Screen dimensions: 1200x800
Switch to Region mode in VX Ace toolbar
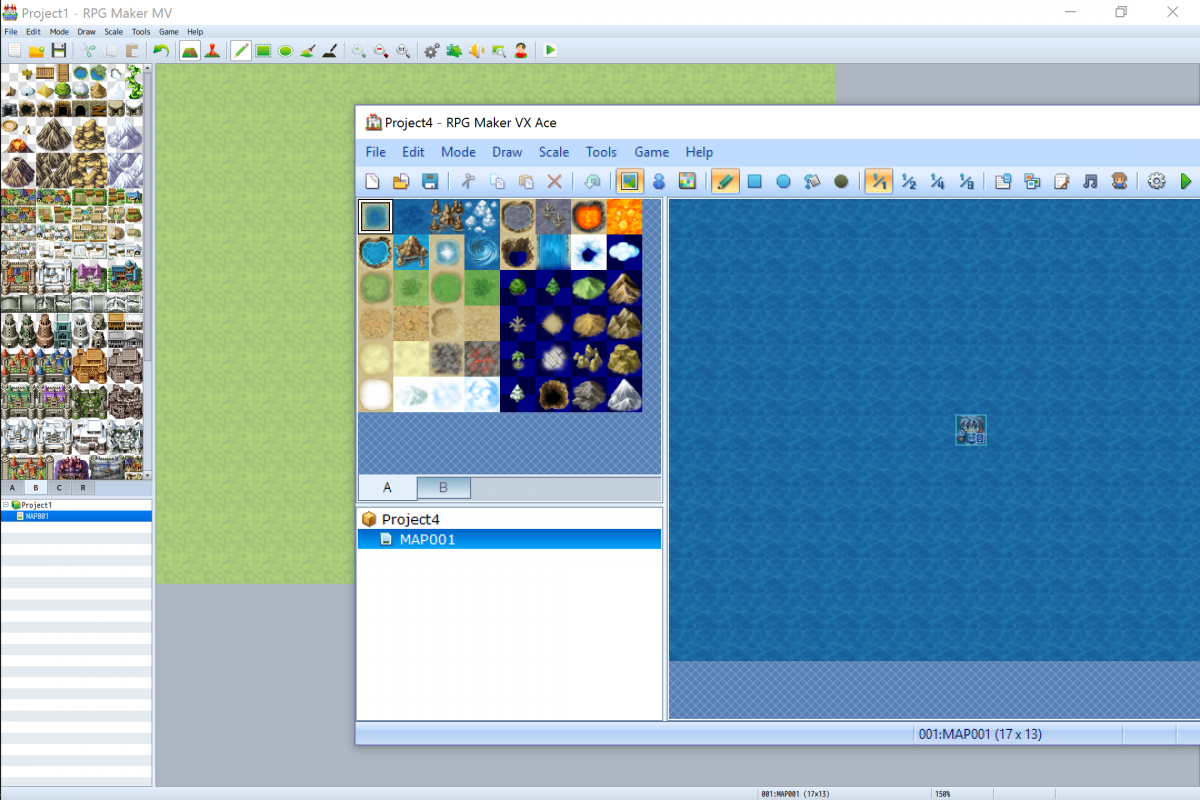pyautogui.click(x=687, y=181)
